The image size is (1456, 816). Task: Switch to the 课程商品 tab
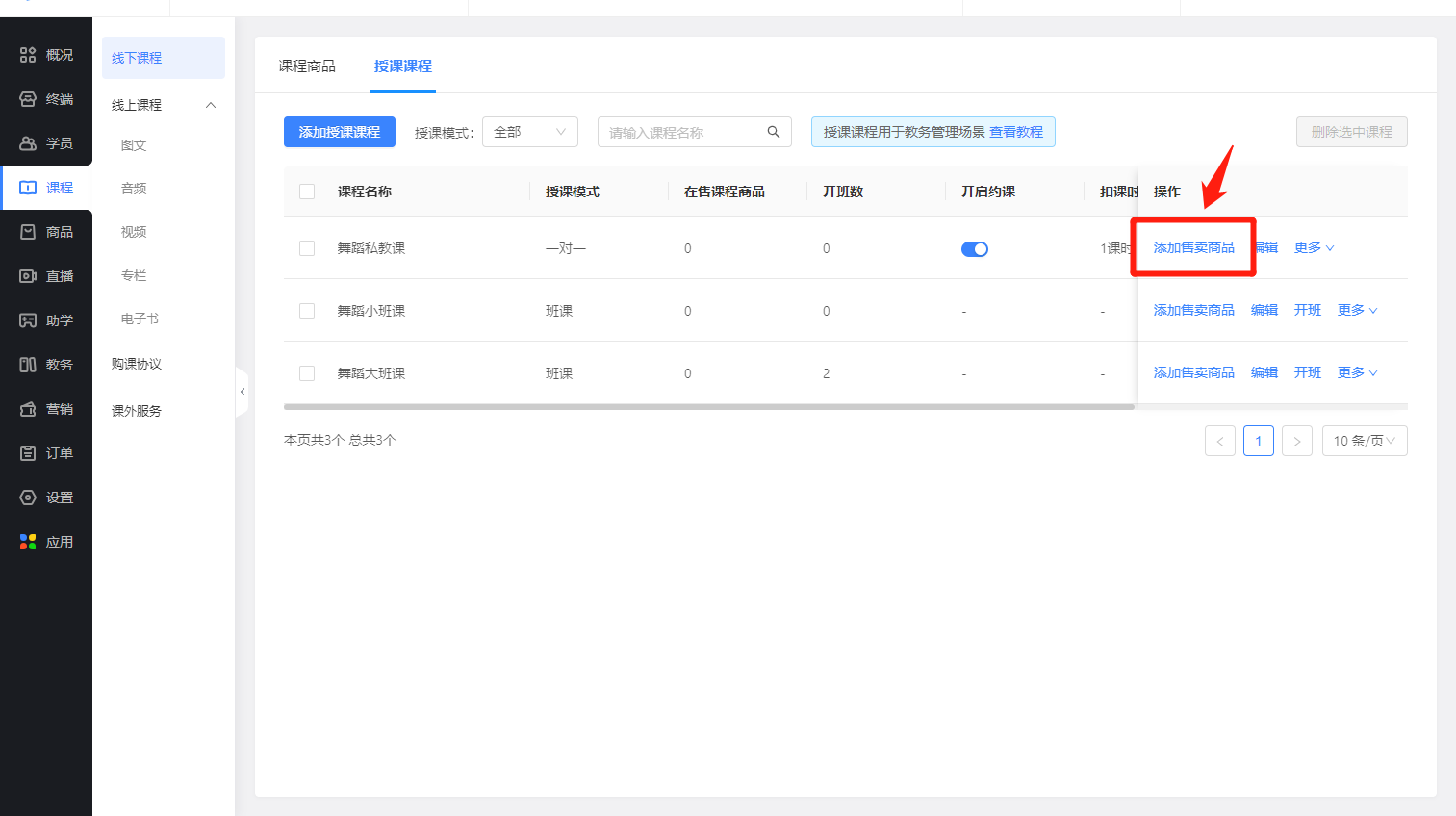point(307,65)
